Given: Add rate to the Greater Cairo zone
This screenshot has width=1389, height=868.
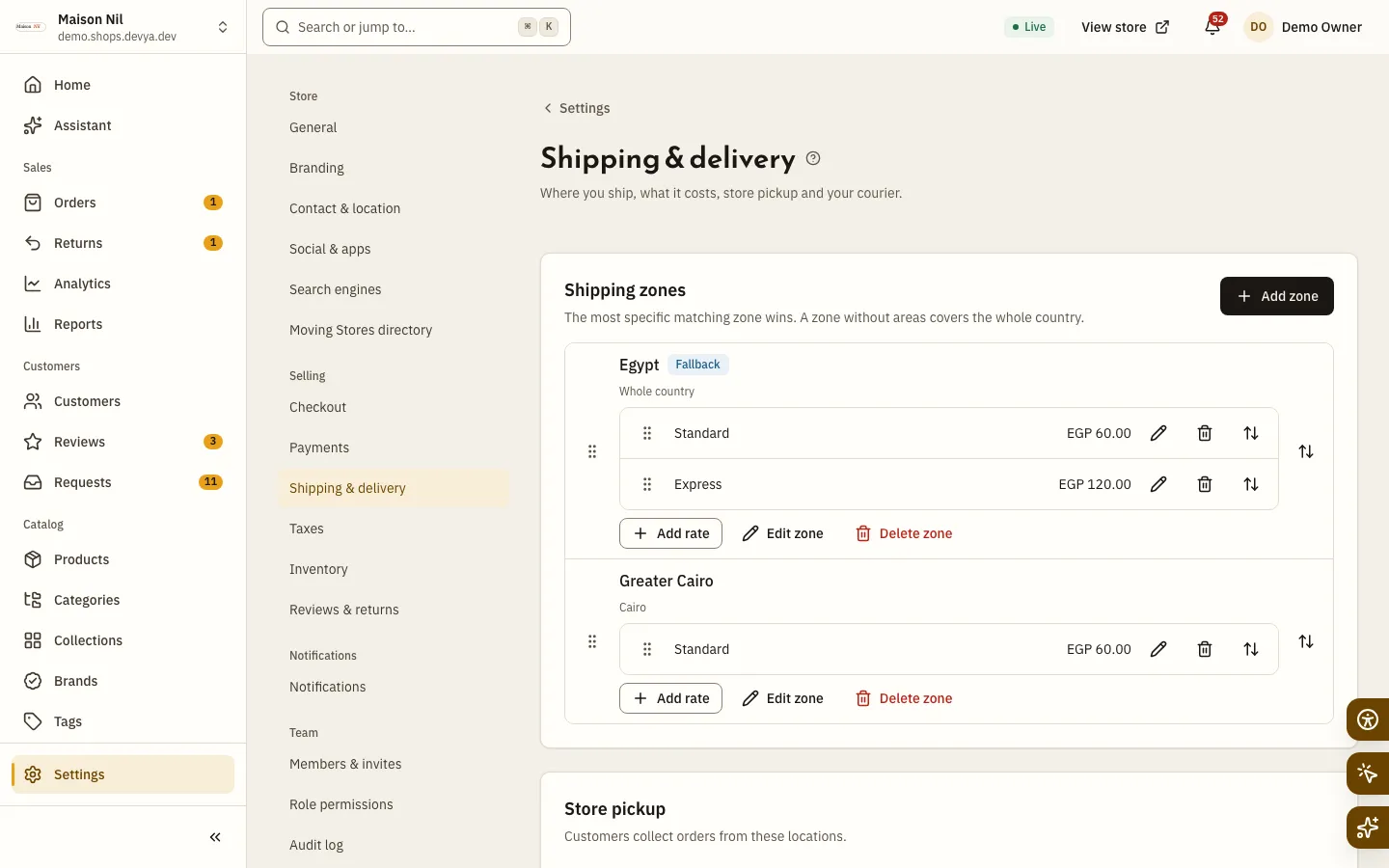Looking at the screenshot, I should click(x=670, y=698).
